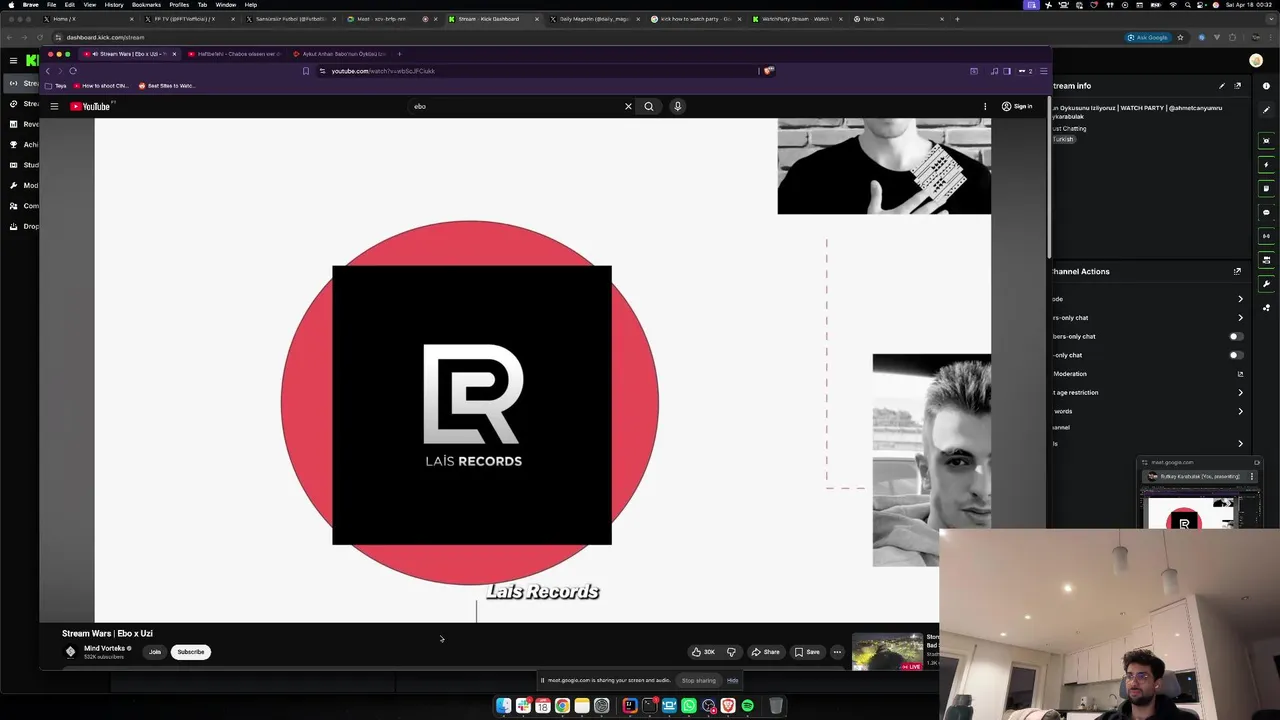Toggle subscribers-only chat switch
Viewport: 1280px width, 720px height.
tap(1236, 337)
